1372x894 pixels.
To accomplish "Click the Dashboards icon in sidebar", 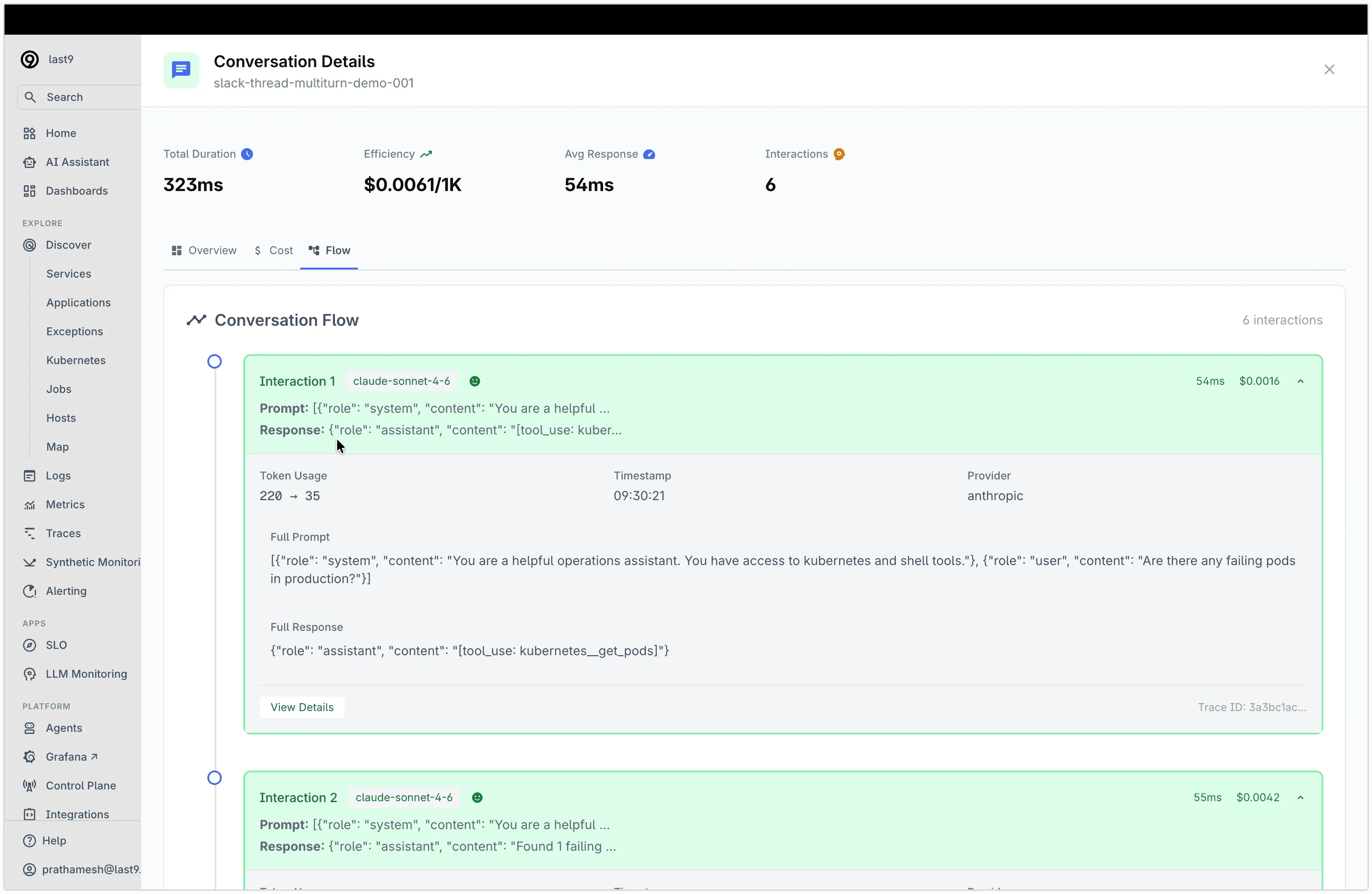I will click(x=29, y=191).
